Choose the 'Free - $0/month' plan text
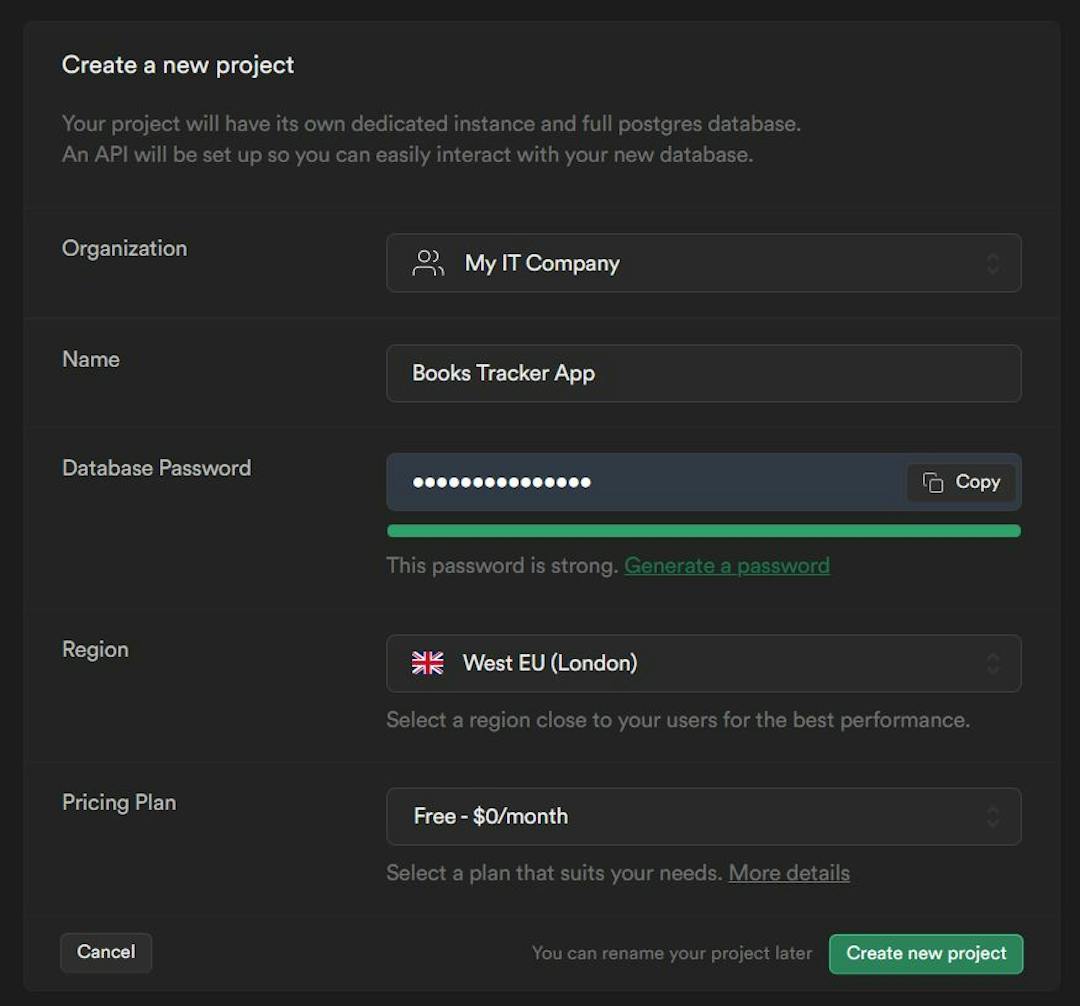1080x1006 pixels. click(x=491, y=816)
